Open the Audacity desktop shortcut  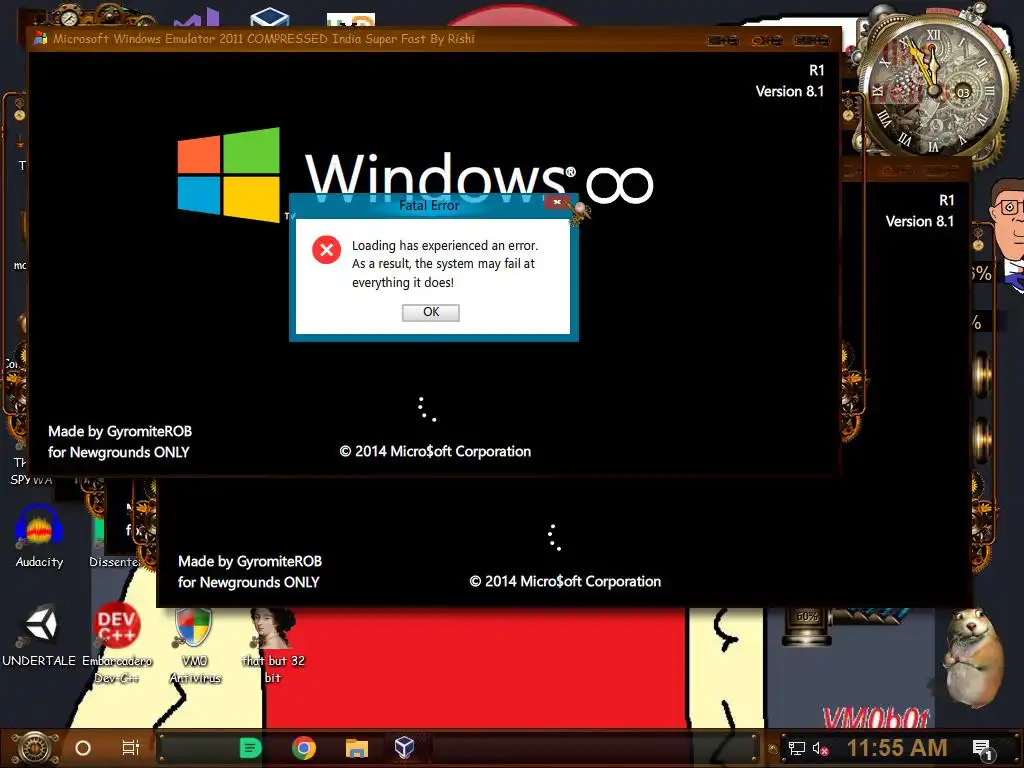pos(39,537)
